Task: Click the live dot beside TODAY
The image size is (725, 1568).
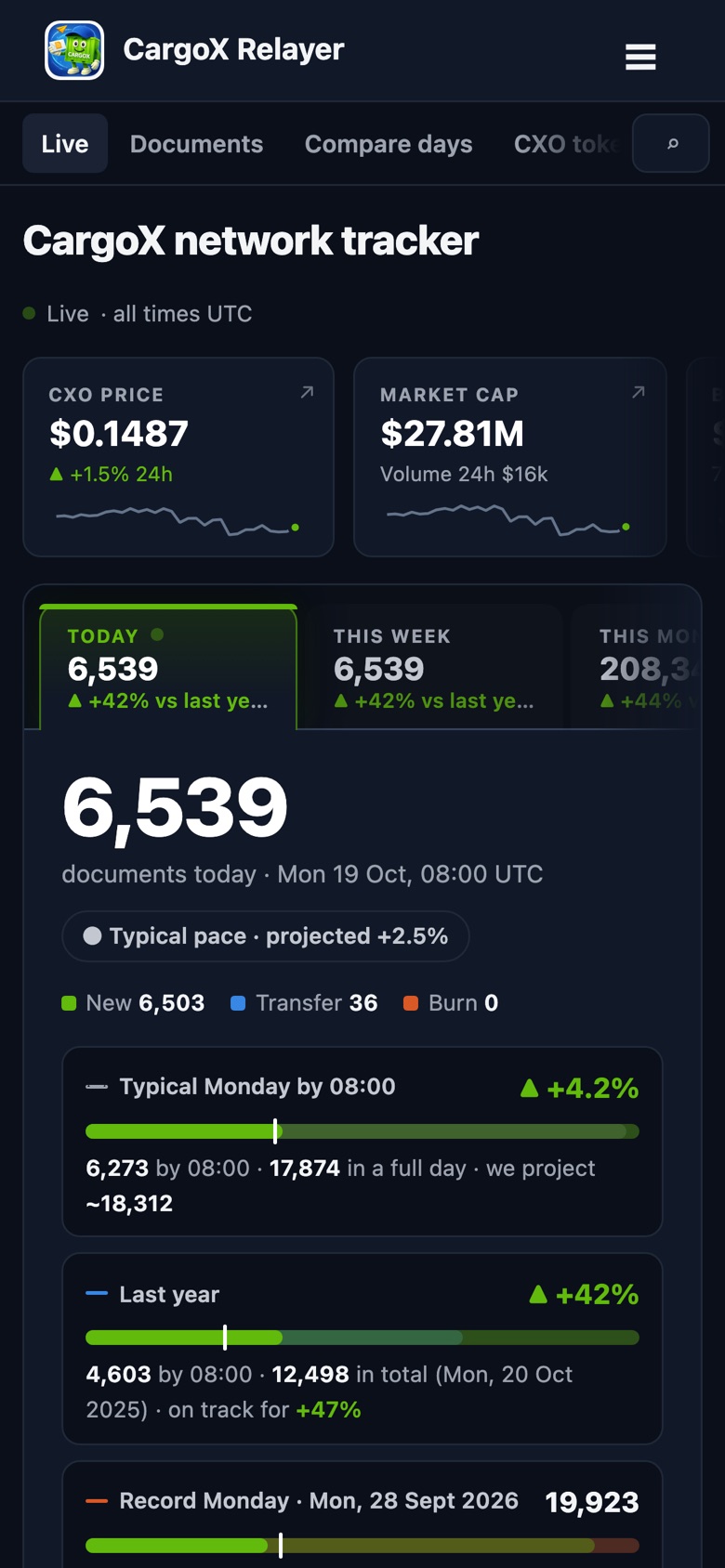Action: coord(157,634)
